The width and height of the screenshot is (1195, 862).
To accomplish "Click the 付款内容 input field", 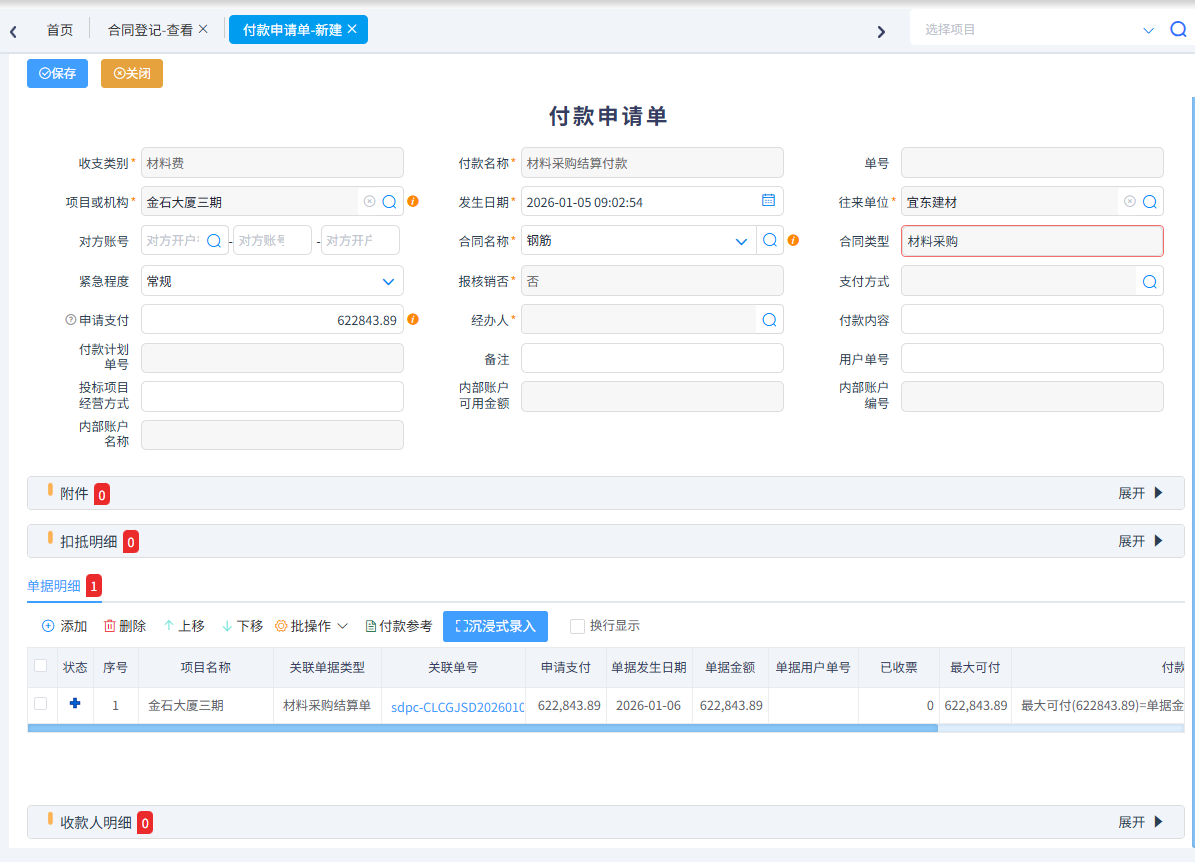I will tap(1032, 320).
